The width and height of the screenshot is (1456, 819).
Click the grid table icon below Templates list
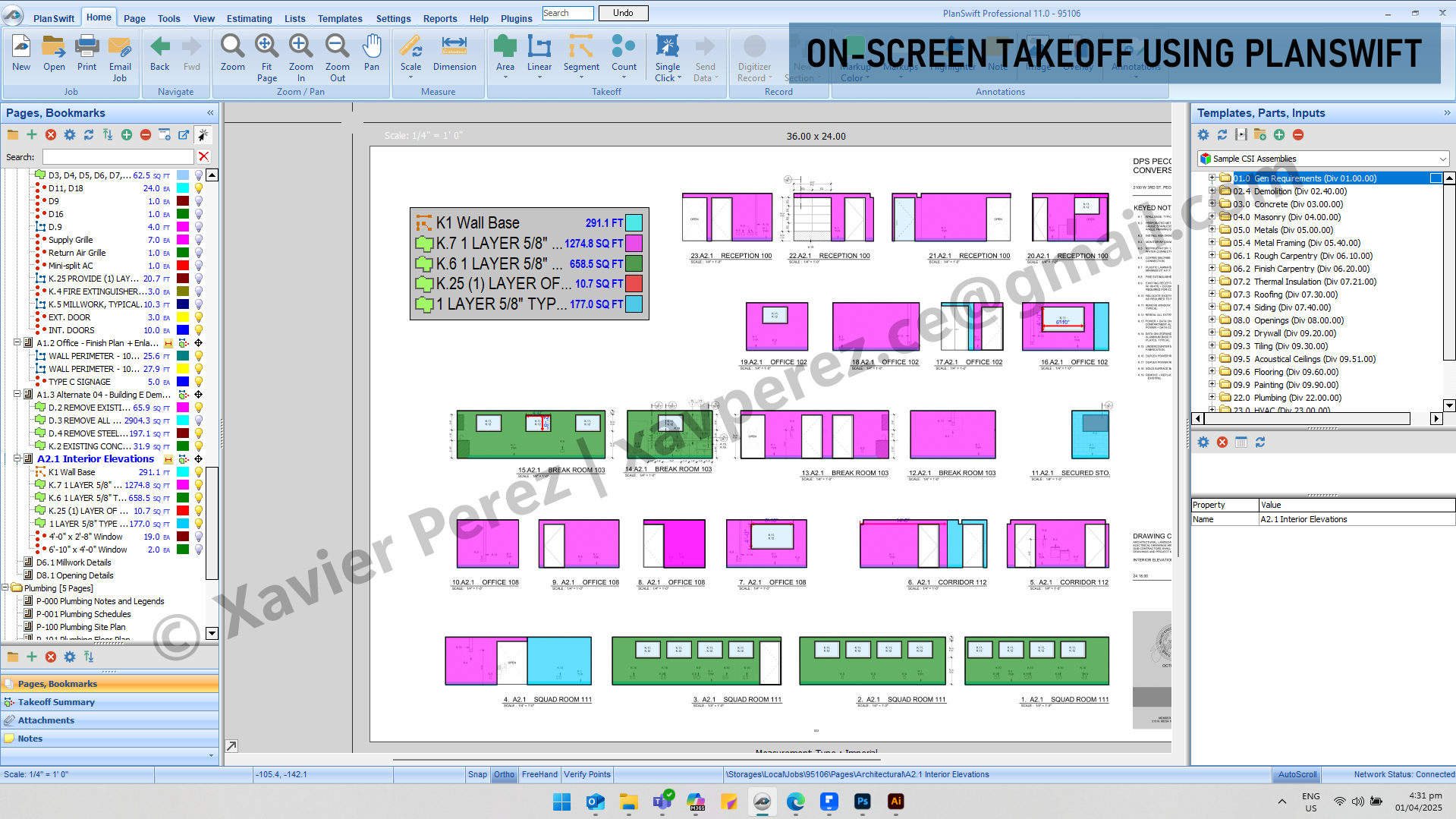(1241, 442)
